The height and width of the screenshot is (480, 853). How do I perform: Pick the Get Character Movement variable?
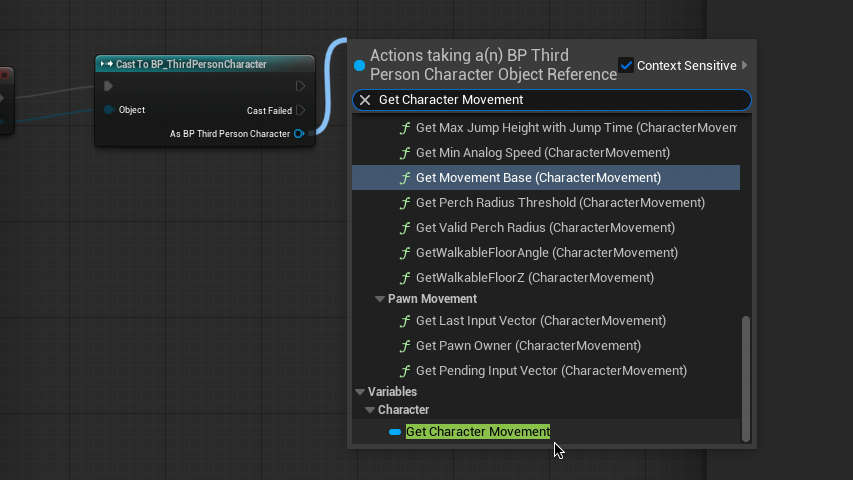(478, 432)
